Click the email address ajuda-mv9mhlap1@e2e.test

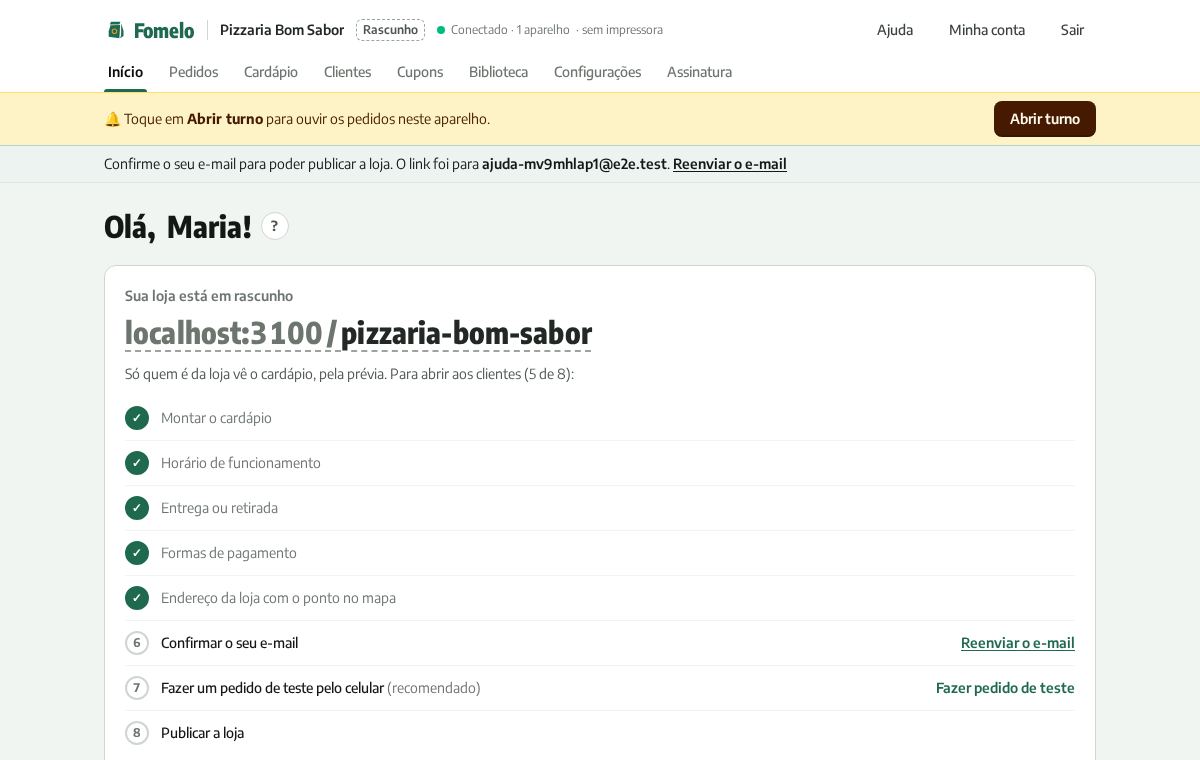574,164
